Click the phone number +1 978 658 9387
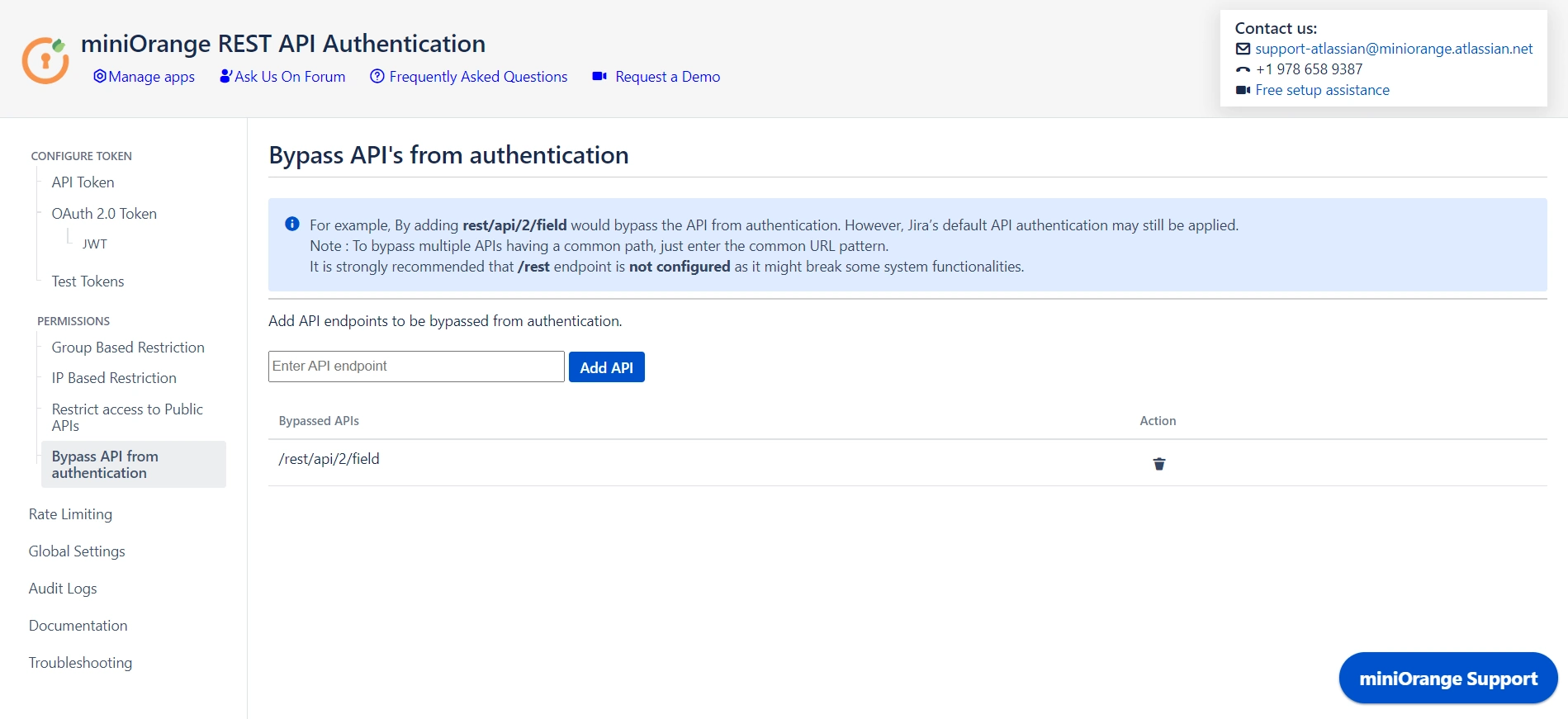The width and height of the screenshot is (1568, 719). [1309, 69]
